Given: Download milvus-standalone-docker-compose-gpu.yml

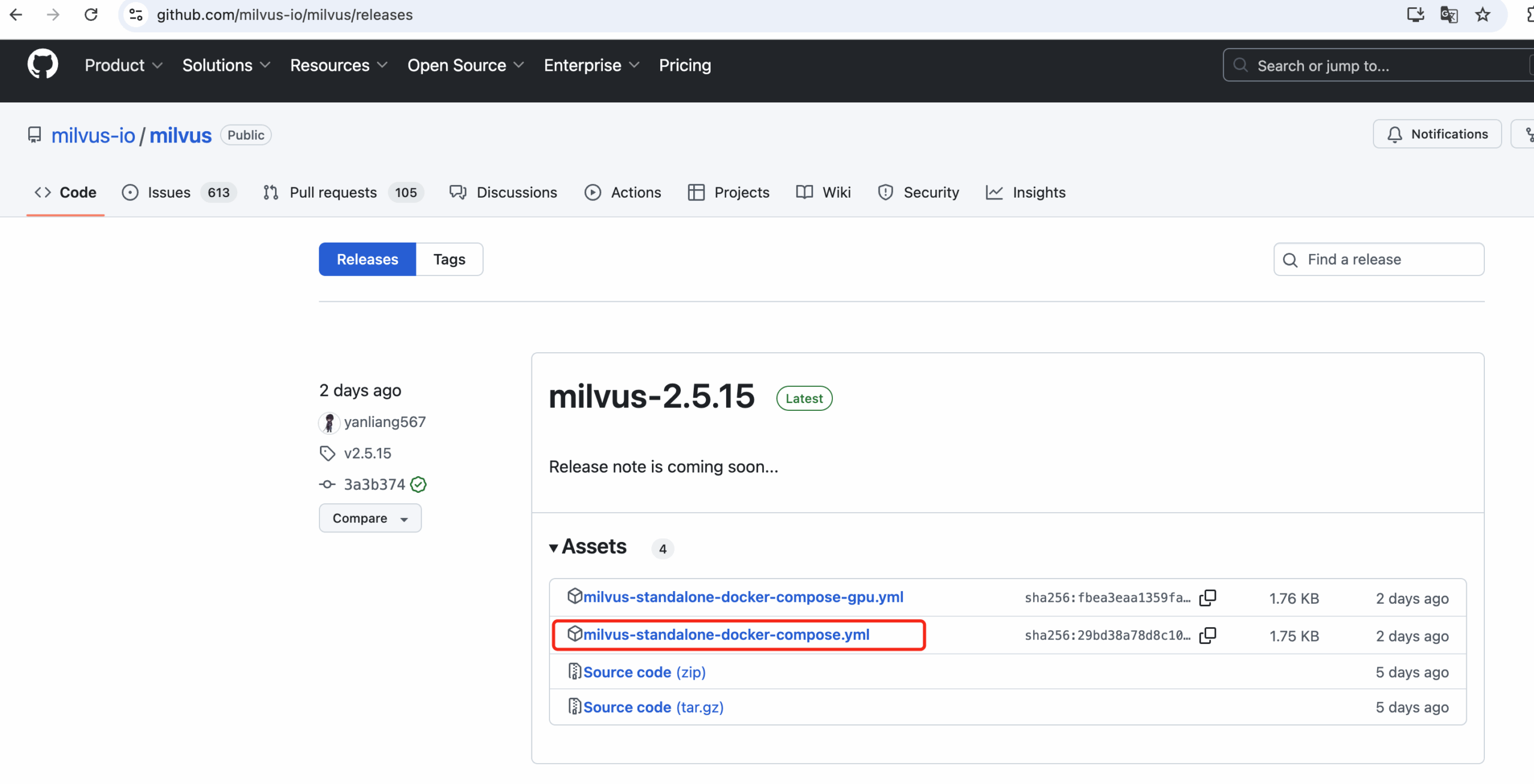Looking at the screenshot, I should click(743, 597).
